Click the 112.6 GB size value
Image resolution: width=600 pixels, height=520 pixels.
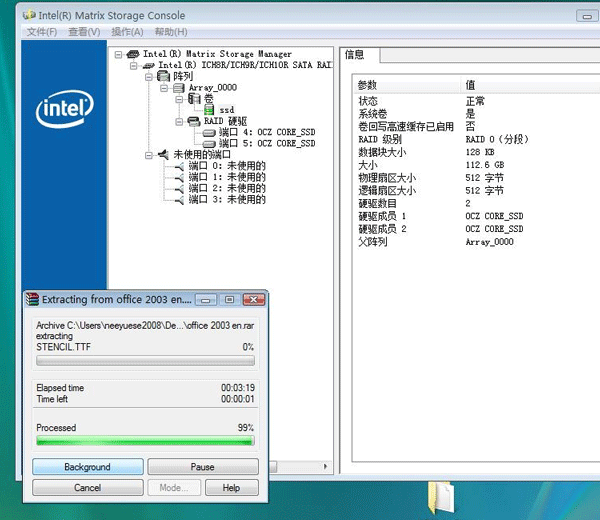pos(484,165)
